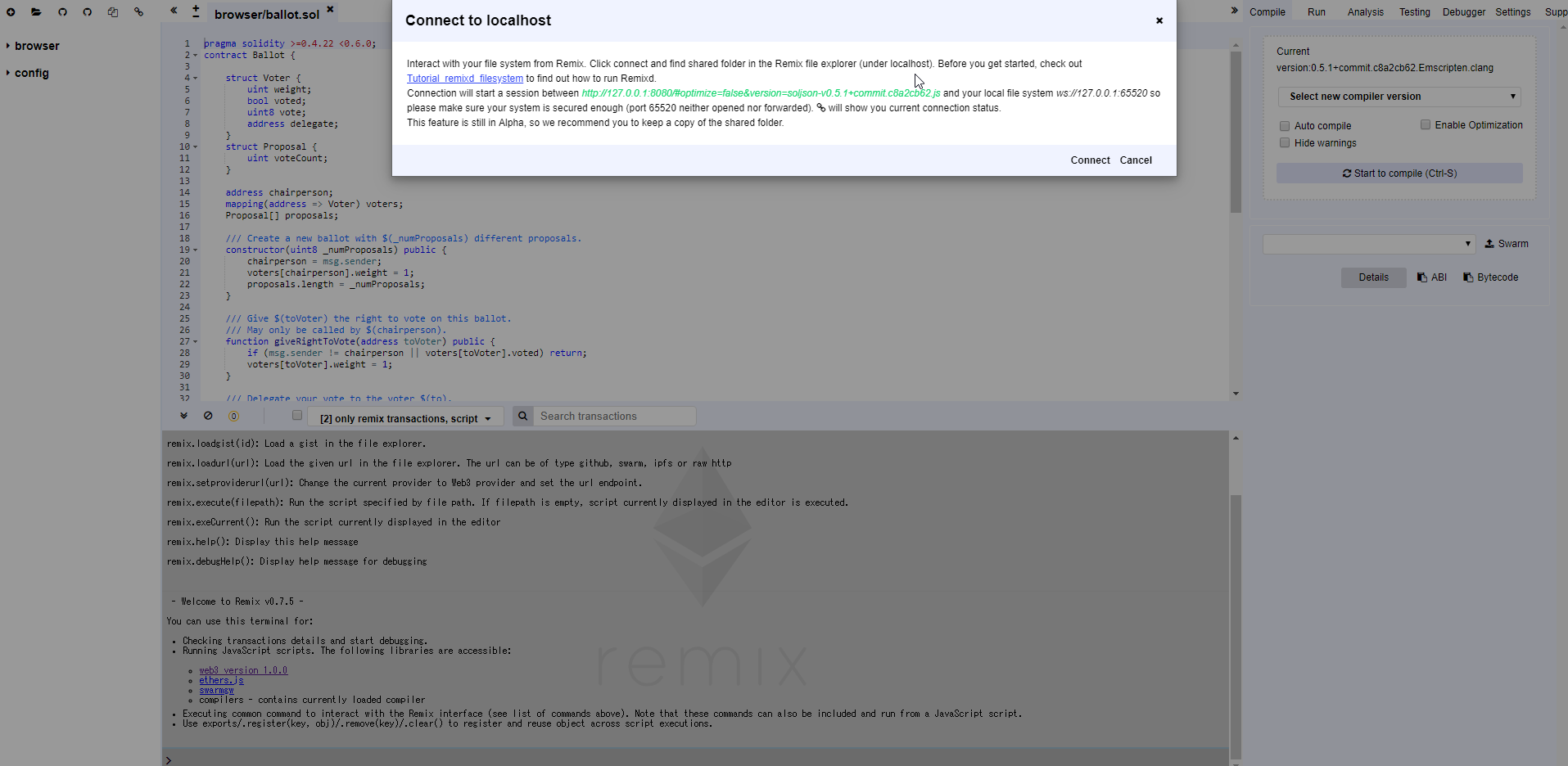The width and height of the screenshot is (1568, 766).
Task: Enable the Auto compile option
Action: [1285, 125]
